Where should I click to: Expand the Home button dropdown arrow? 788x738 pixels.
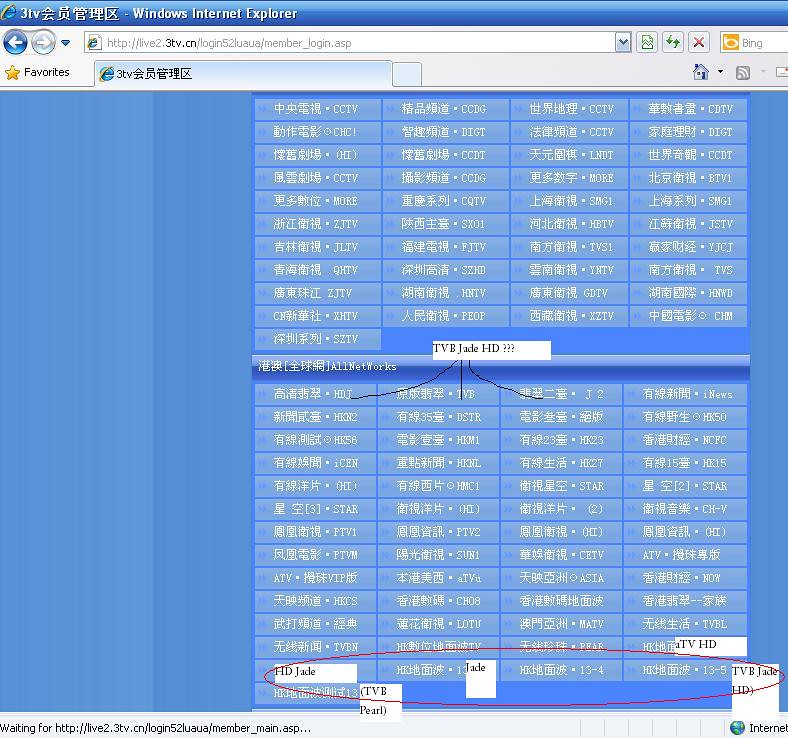[x=720, y=72]
